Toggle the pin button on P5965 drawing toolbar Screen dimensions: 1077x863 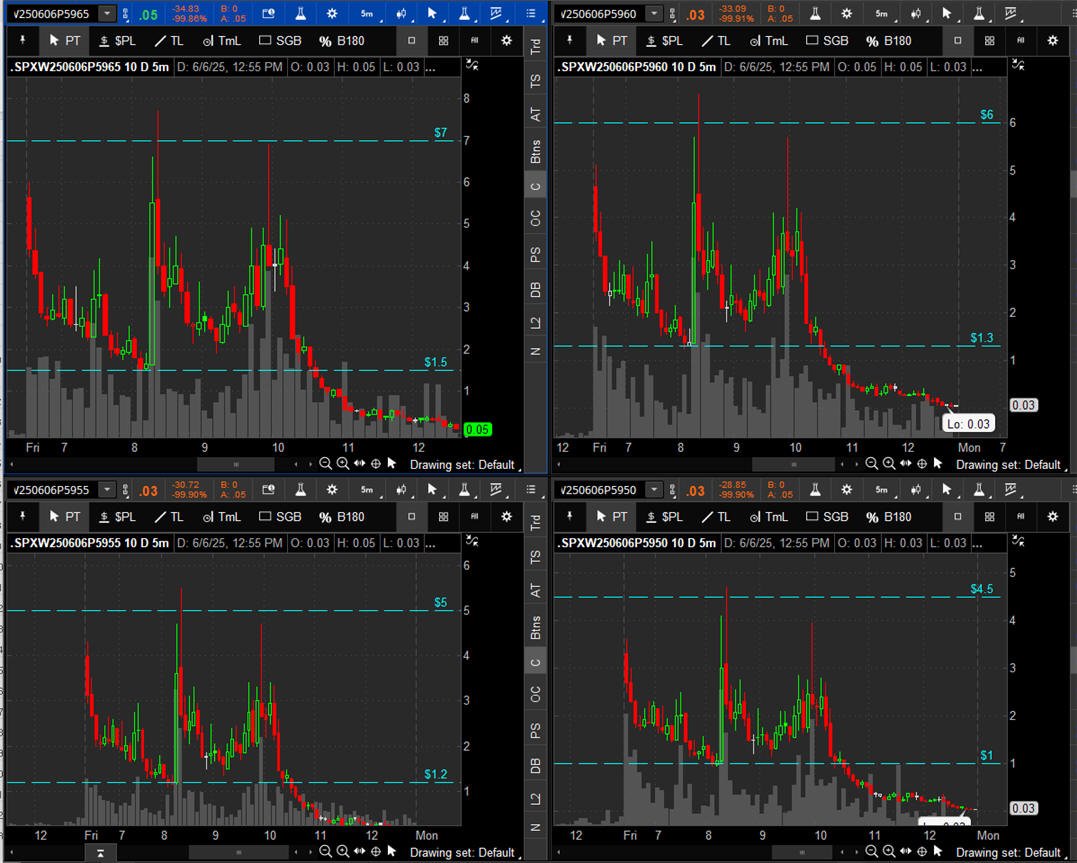23,41
